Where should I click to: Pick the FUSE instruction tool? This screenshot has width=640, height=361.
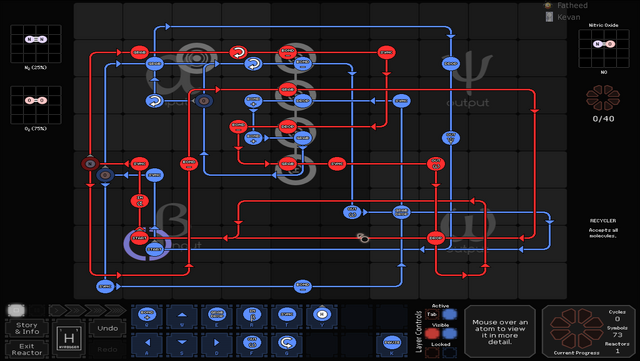tap(391, 343)
